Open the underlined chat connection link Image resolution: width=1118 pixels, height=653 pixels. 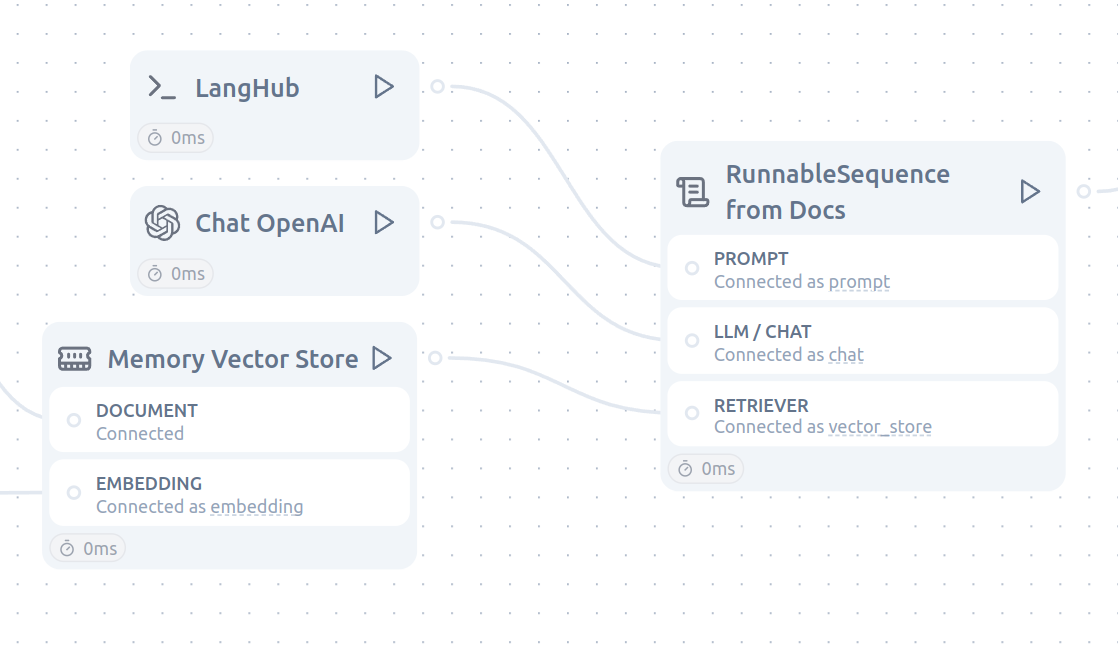tap(846, 354)
